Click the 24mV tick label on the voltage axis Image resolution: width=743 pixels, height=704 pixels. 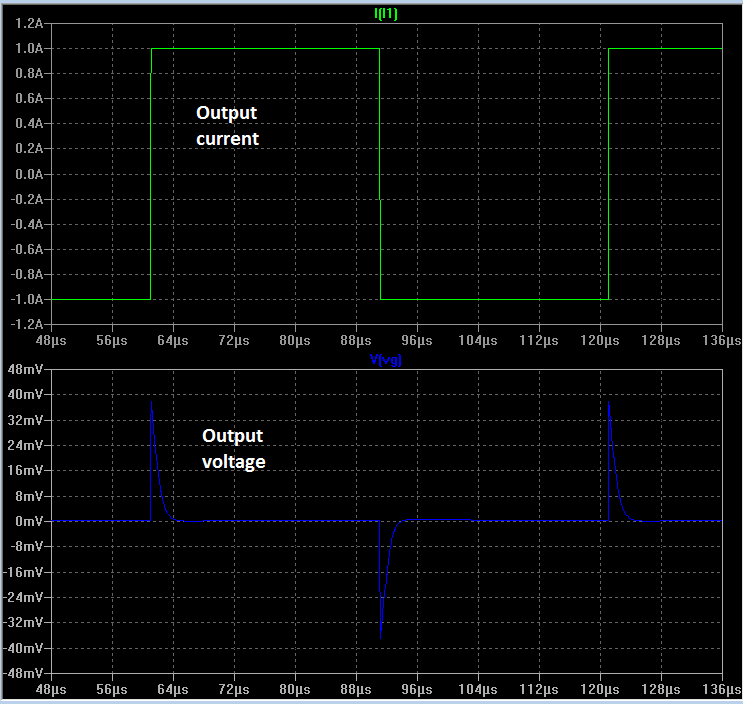[26, 445]
